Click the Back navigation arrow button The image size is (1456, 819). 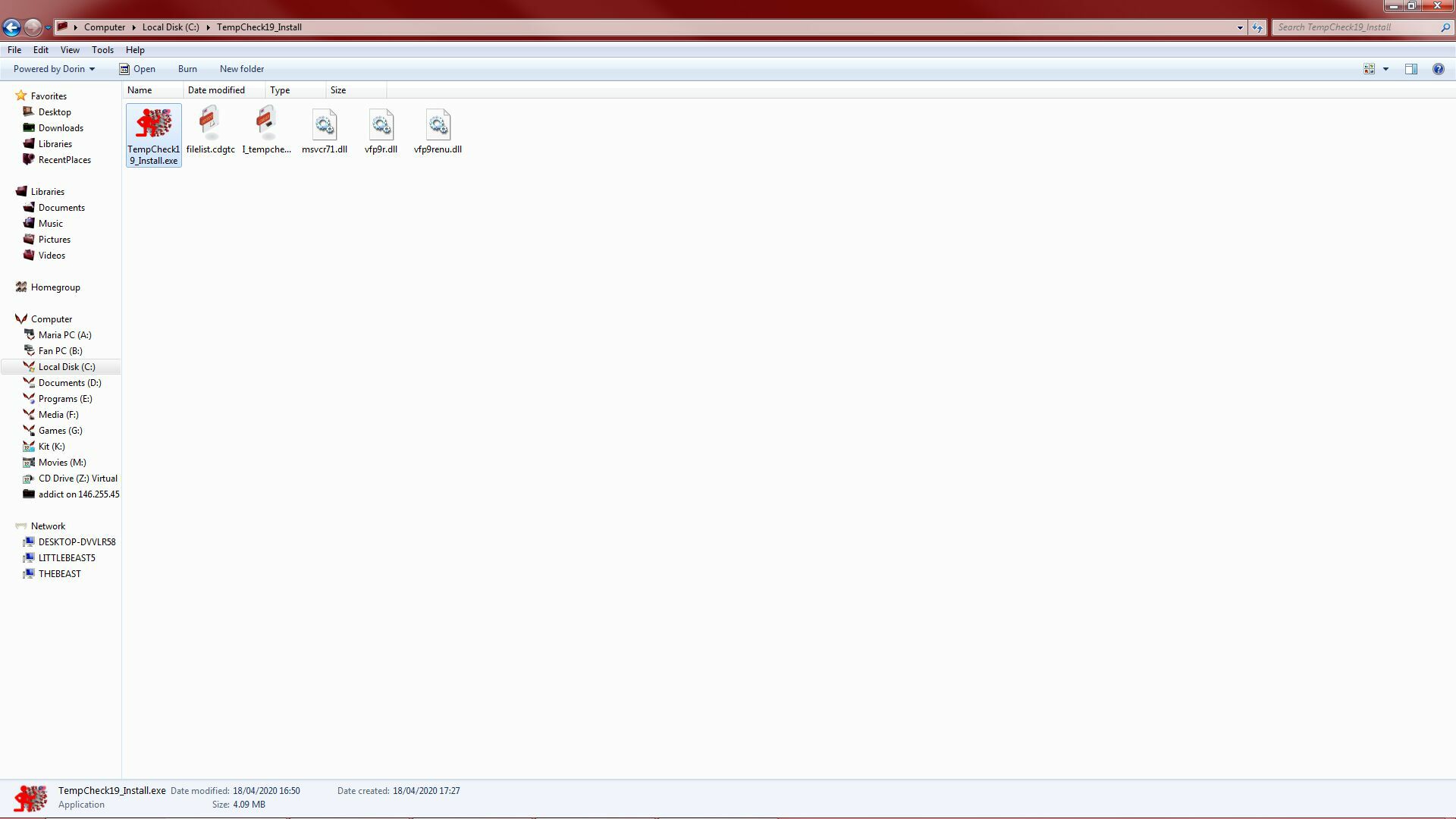point(11,27)
